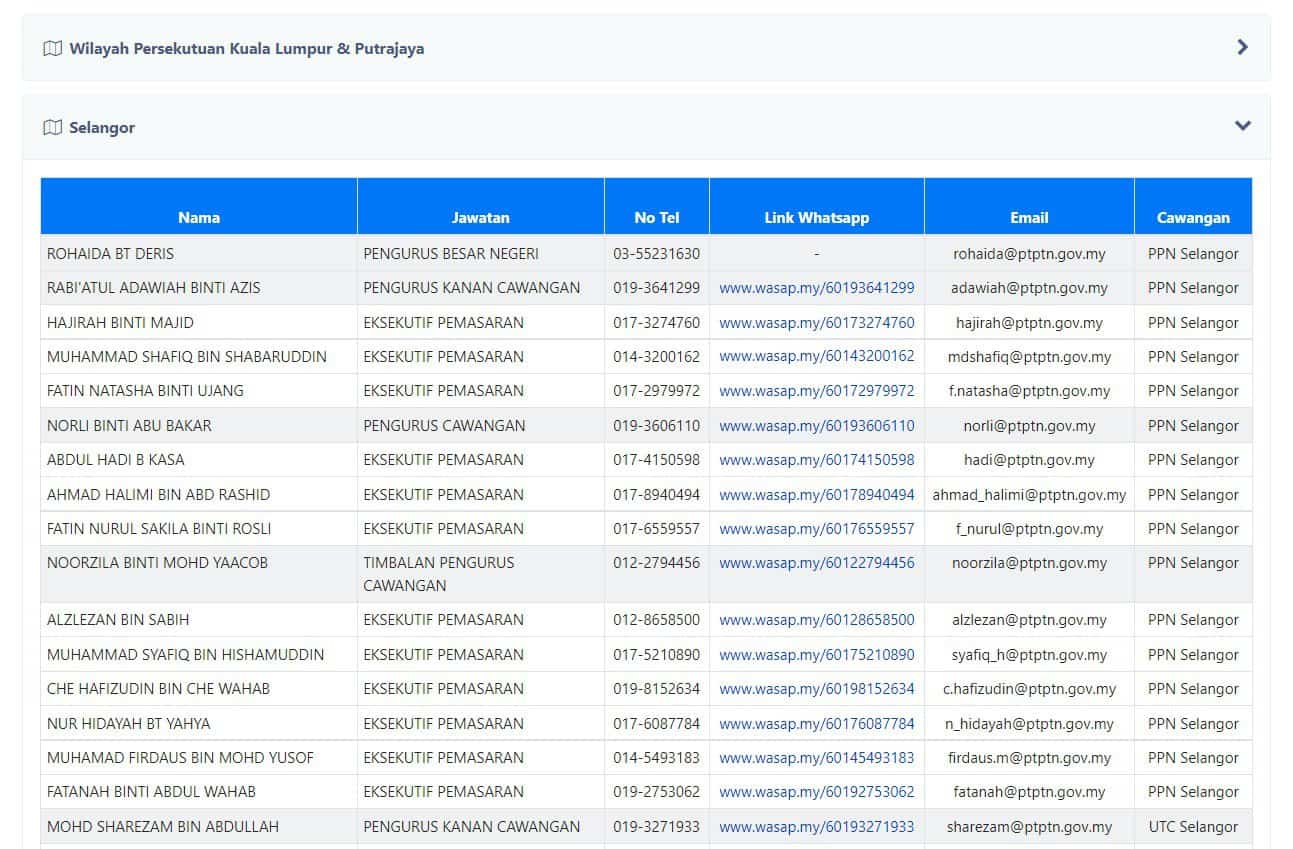The image size is (1293, 849).
Task: Click email adawiah@ptptn.gov.my
Action: 1029,288
